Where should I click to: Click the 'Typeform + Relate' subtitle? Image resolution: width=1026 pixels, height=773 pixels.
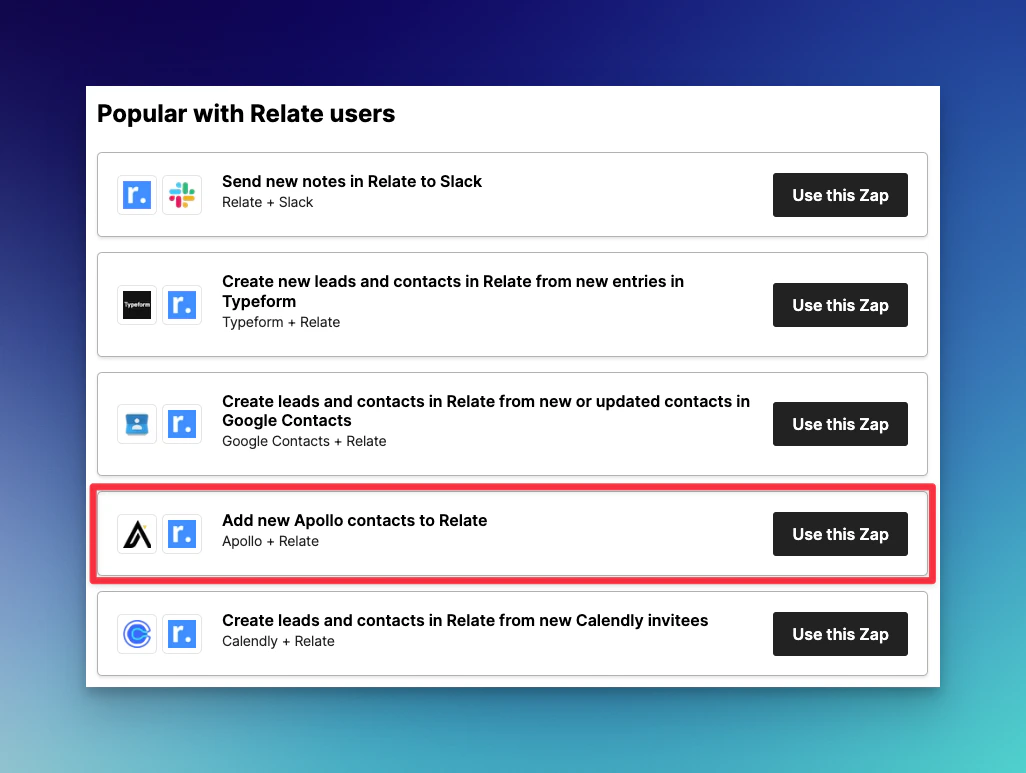[281, 322]
